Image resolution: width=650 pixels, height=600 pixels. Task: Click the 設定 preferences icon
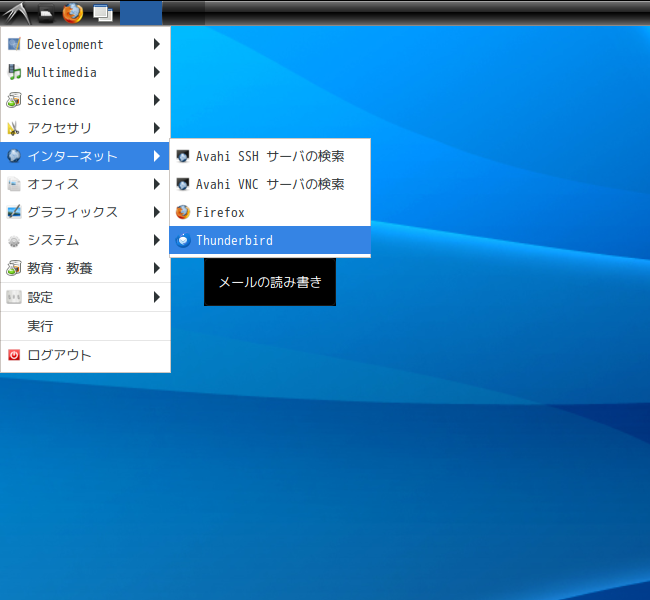point(14,297)
